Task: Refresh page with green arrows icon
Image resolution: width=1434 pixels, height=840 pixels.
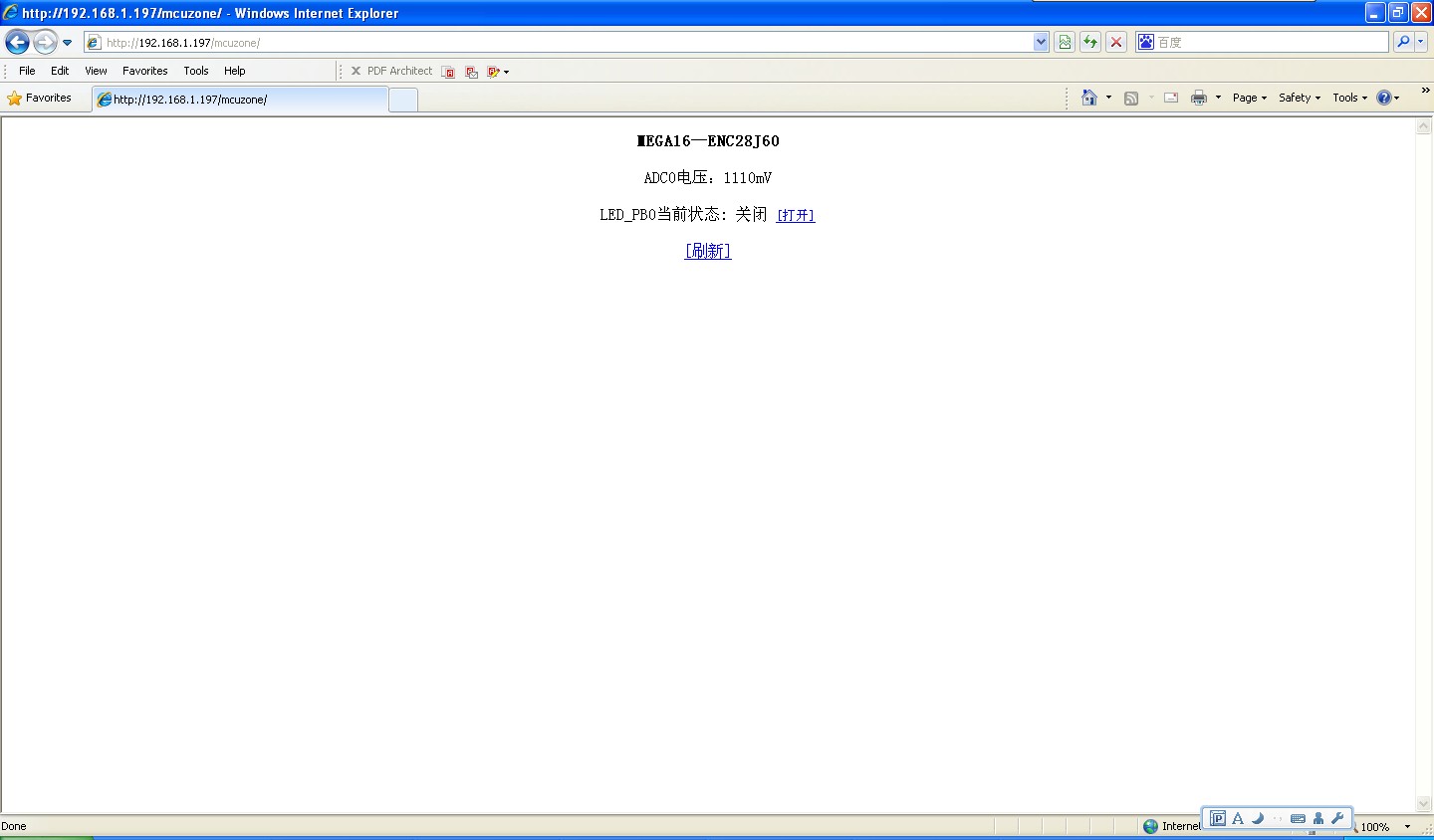Action: [x=1090, y=42]
